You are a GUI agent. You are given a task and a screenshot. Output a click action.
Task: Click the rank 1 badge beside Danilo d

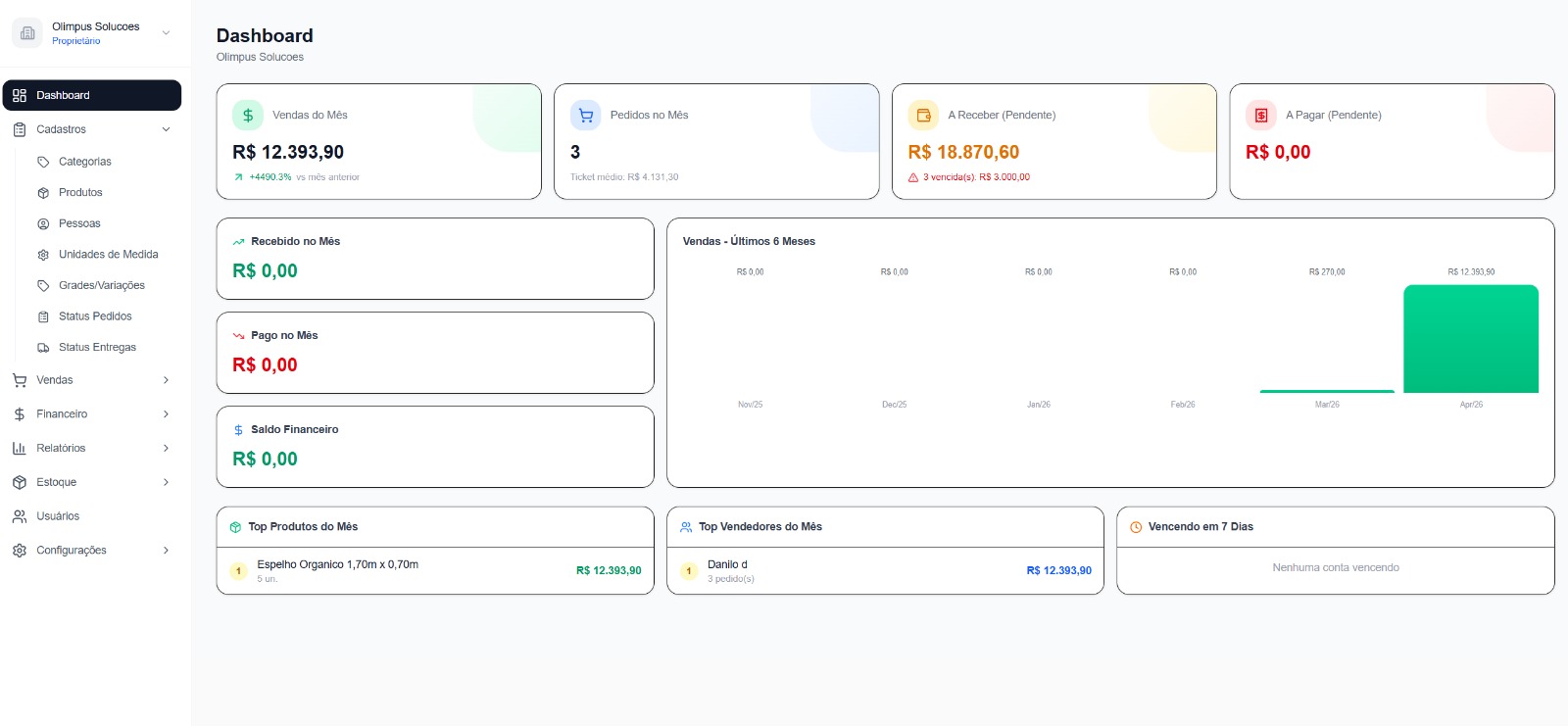point(689,571)
